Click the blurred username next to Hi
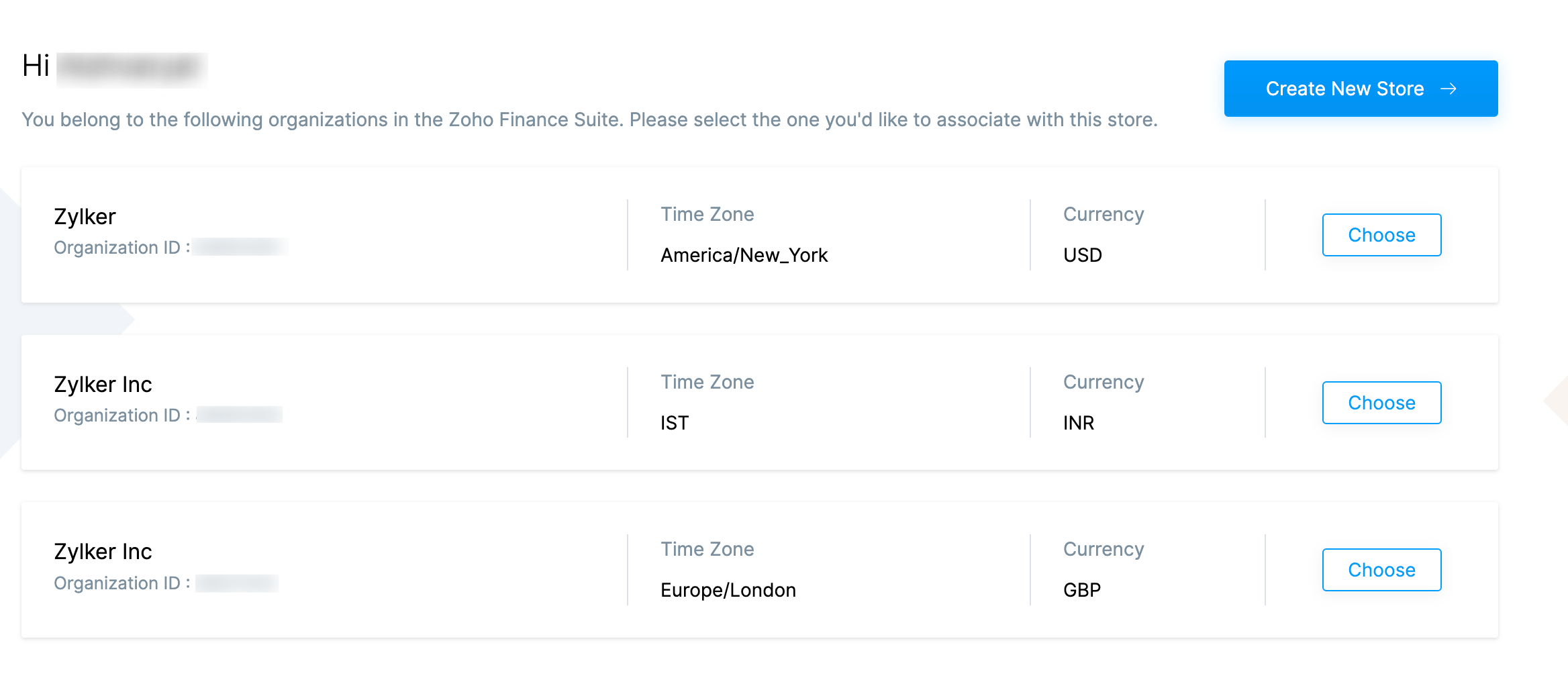Viewport: 1568px width, 690px height. coord(132,67)
